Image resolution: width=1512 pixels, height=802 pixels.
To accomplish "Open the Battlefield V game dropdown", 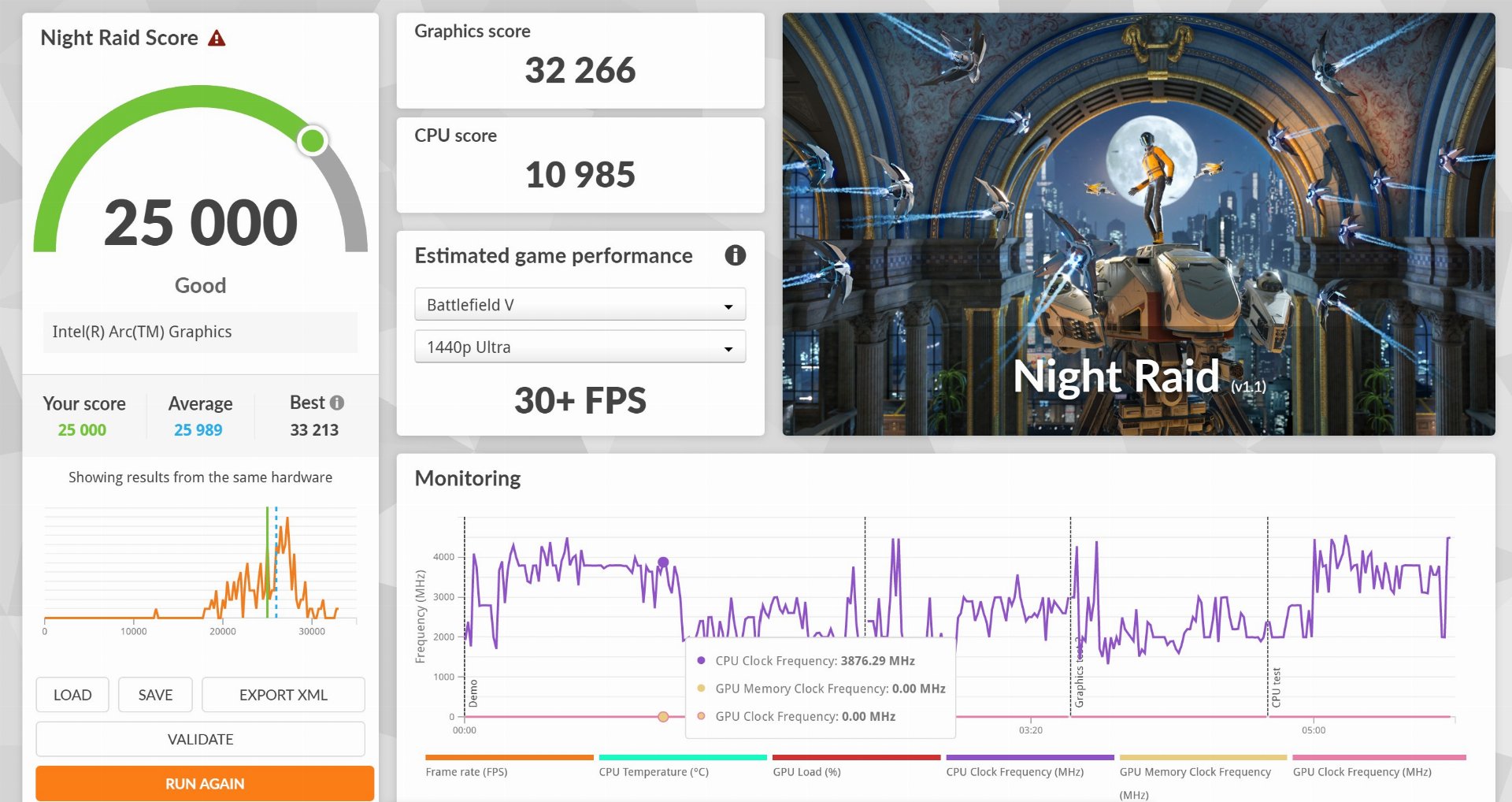I will click(580, 305).
